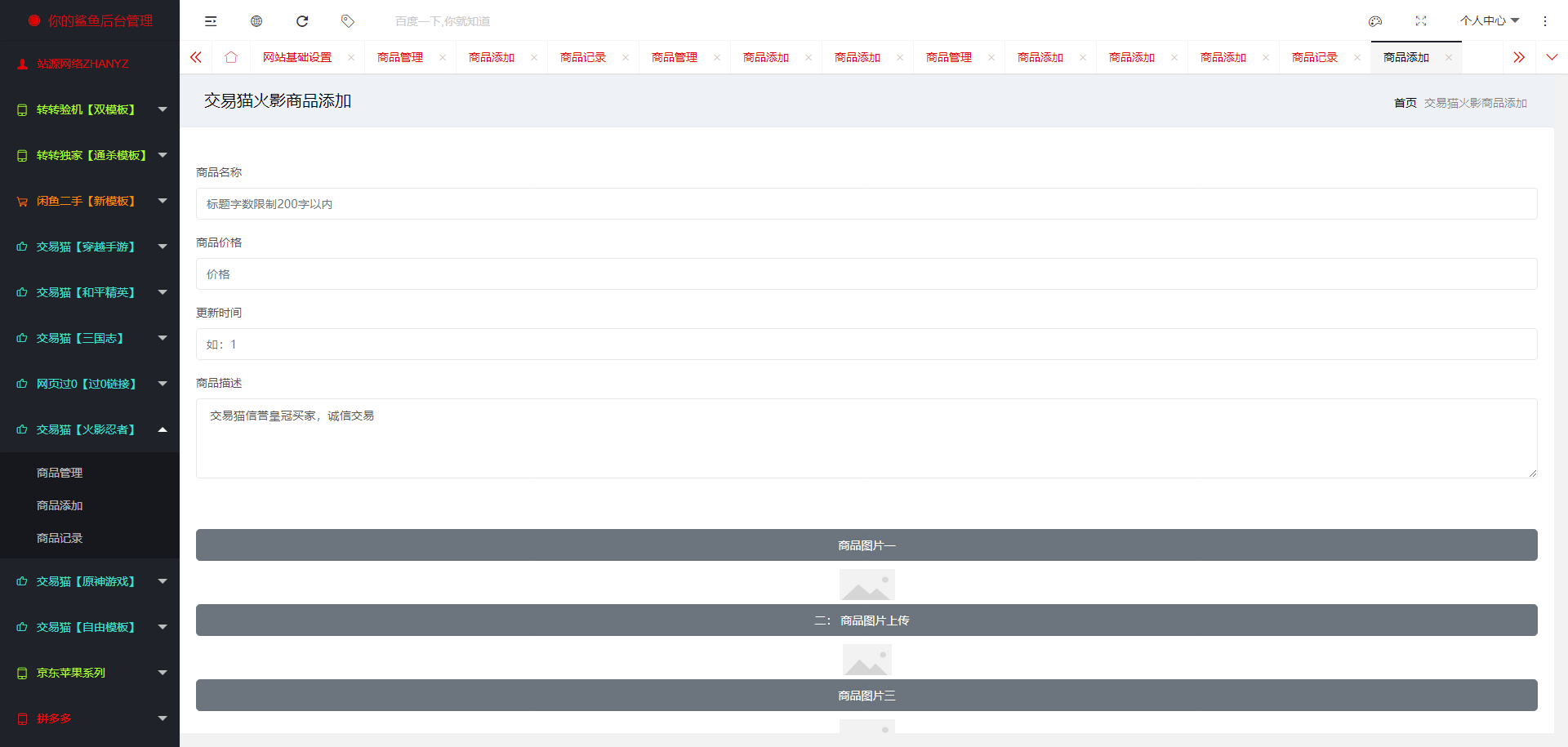Click the refresh page icon
The image size is (1568, 747).
click(302, 21)
